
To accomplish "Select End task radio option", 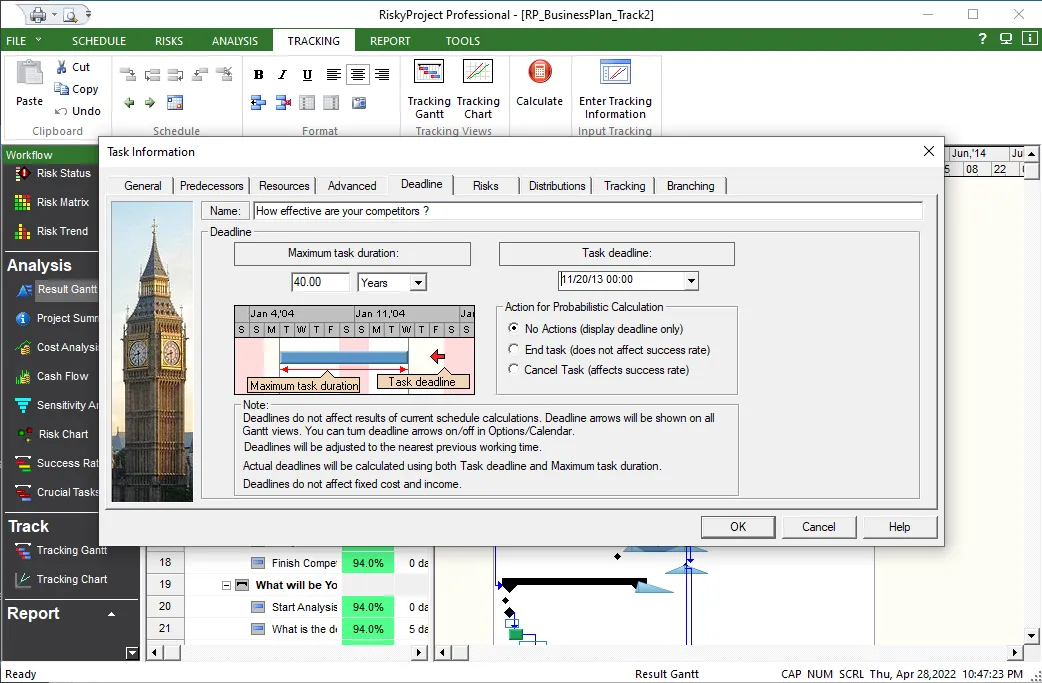I will (514, 350).
